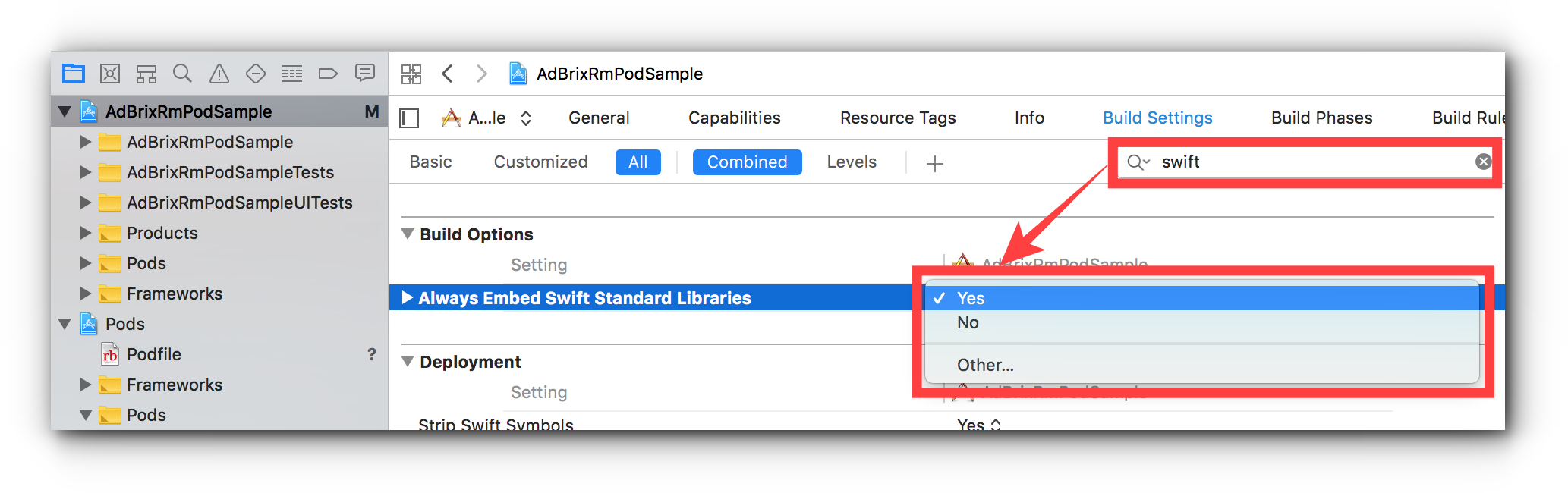Open the Project navigator folder icon
This screenshot has width=1568, height=493.
[74, 74]
